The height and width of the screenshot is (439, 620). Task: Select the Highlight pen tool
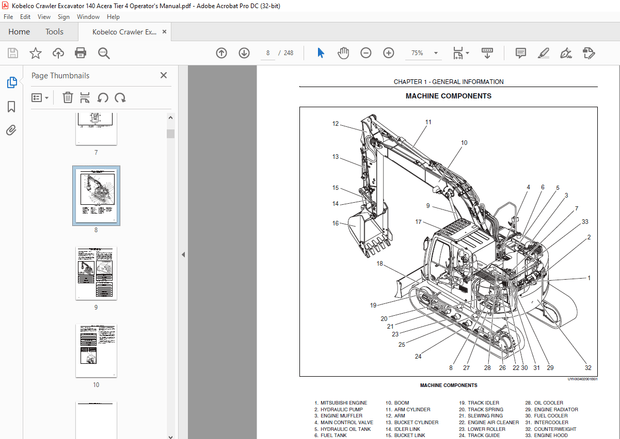(544, 53)
